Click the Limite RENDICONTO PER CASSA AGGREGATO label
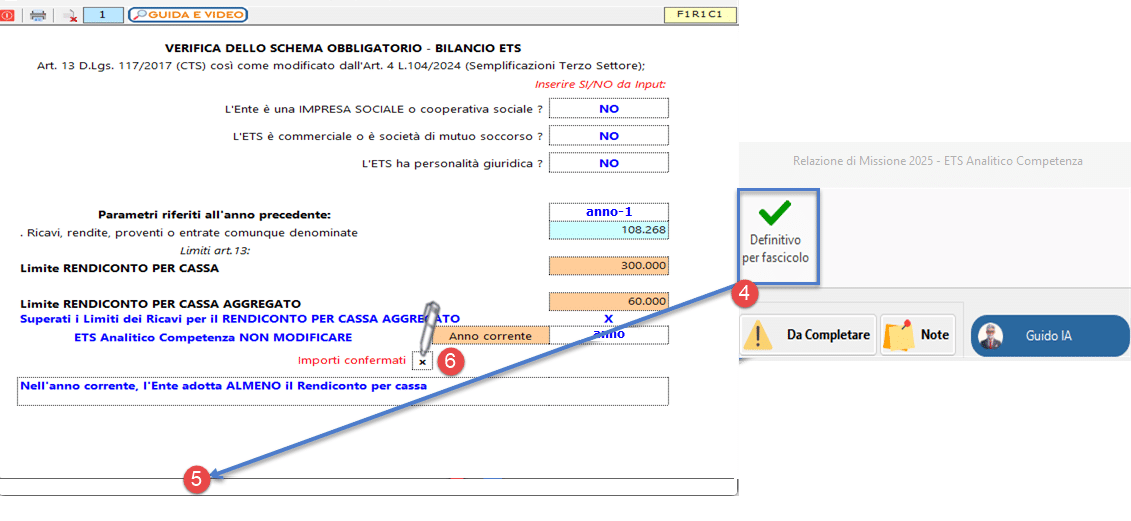This screenshot has height=521, width=1131. point(161,304)
